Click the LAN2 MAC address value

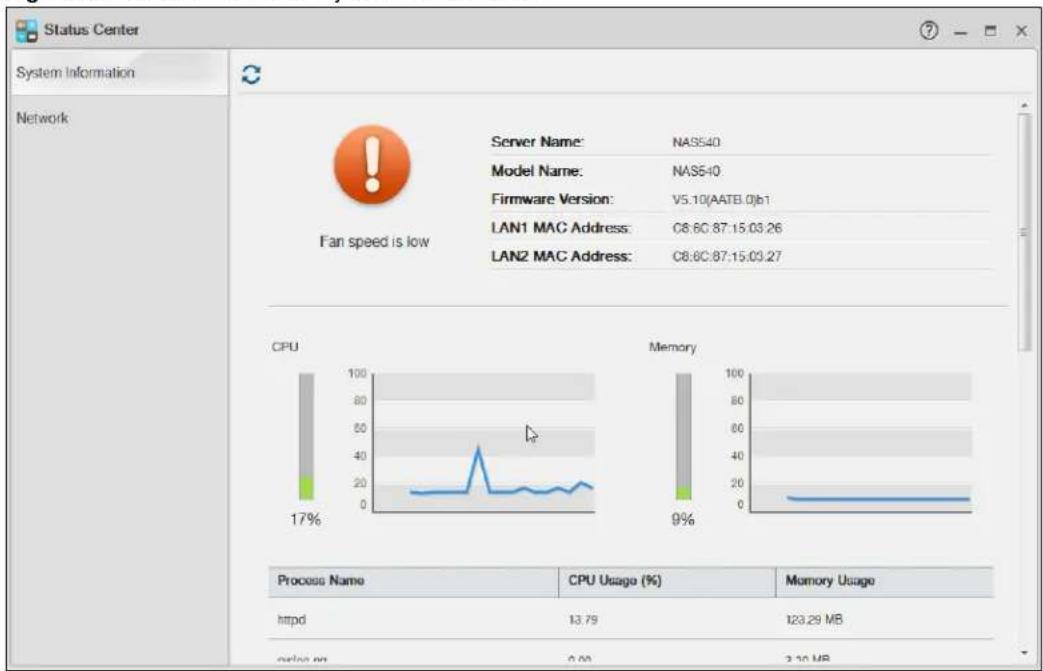point(727,257)
